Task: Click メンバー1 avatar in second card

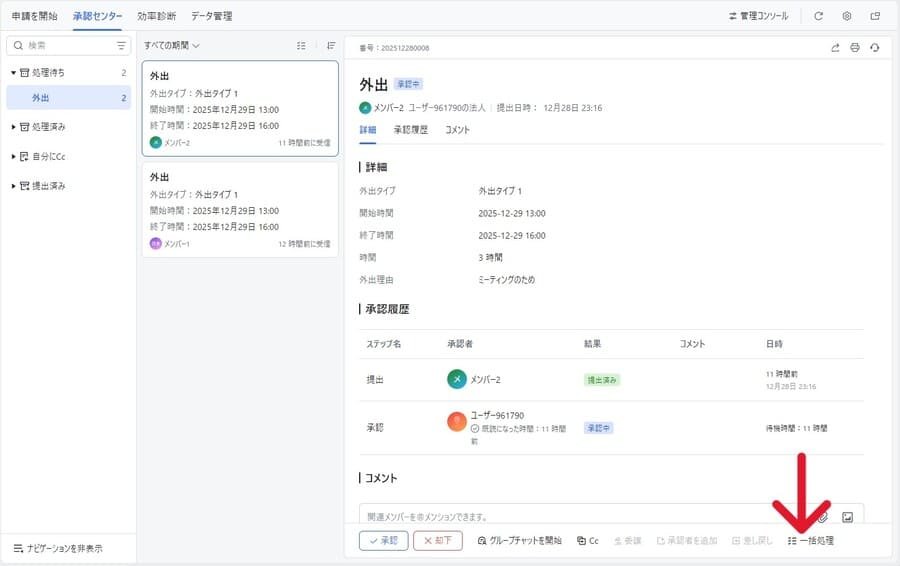Action: point(156,243)
